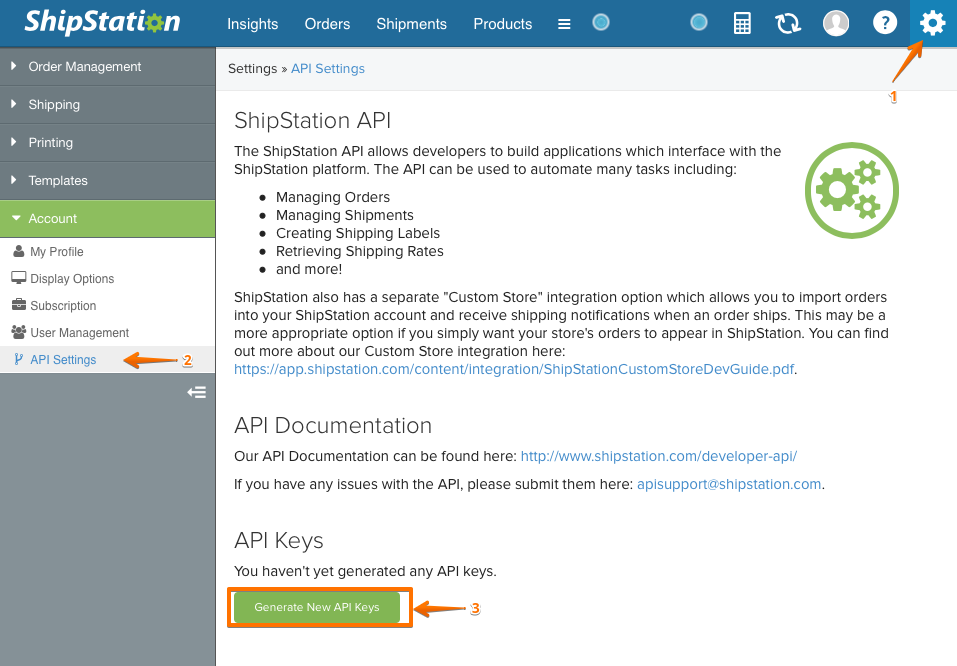Collapse sidebar with the outdent icon
The height and width of the screenshot is (666, 957).
click(x=197, y=392)
